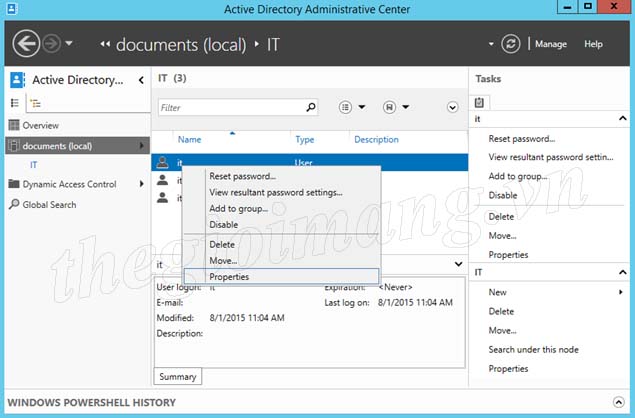Select documents (local) navigation node
The image size is (635, 418).
pyautogui.click(x=77, y=145)
